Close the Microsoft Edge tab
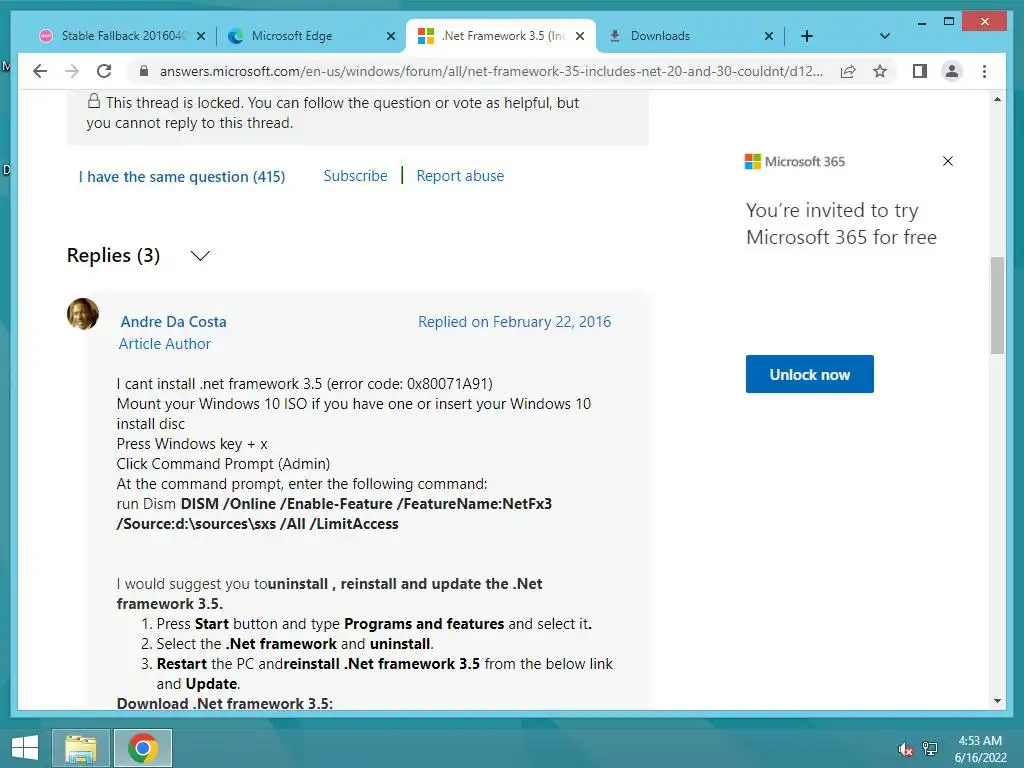Screen dimensions: 1024x768 click(x=391, y=36)
